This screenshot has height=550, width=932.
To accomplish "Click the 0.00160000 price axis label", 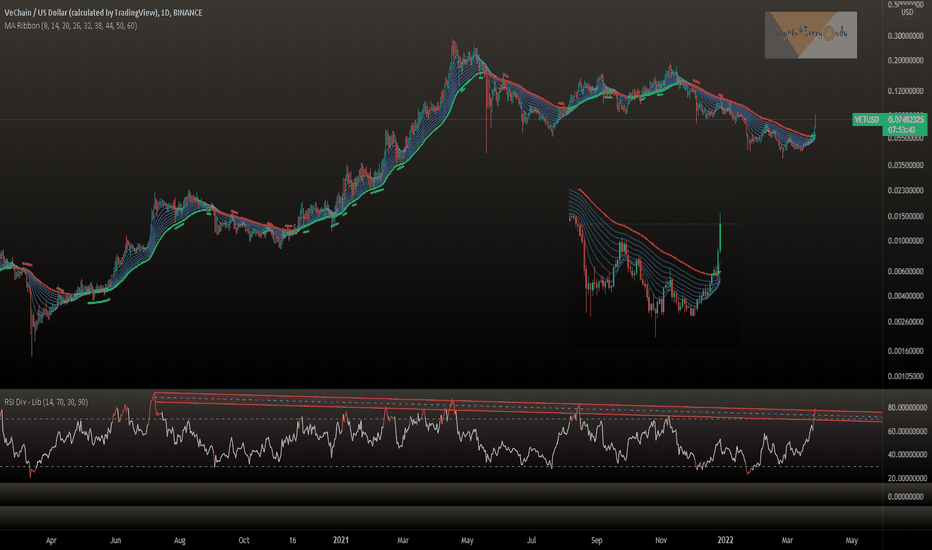I will [x=906, y=351].
